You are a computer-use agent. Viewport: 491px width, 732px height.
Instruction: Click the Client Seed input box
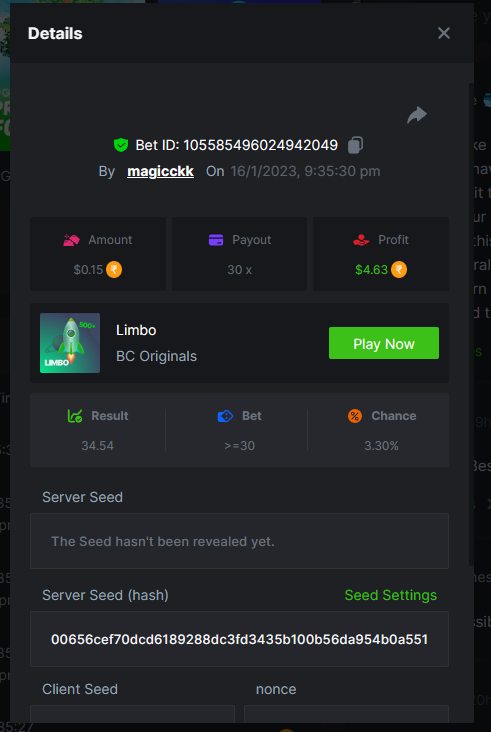(x=133, y=714)
